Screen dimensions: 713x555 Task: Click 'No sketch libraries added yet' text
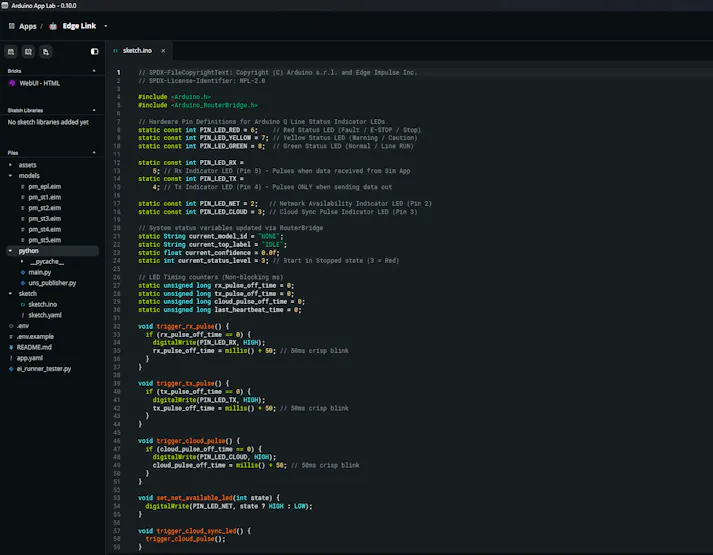pyautogui.click(x=48, y=122)
